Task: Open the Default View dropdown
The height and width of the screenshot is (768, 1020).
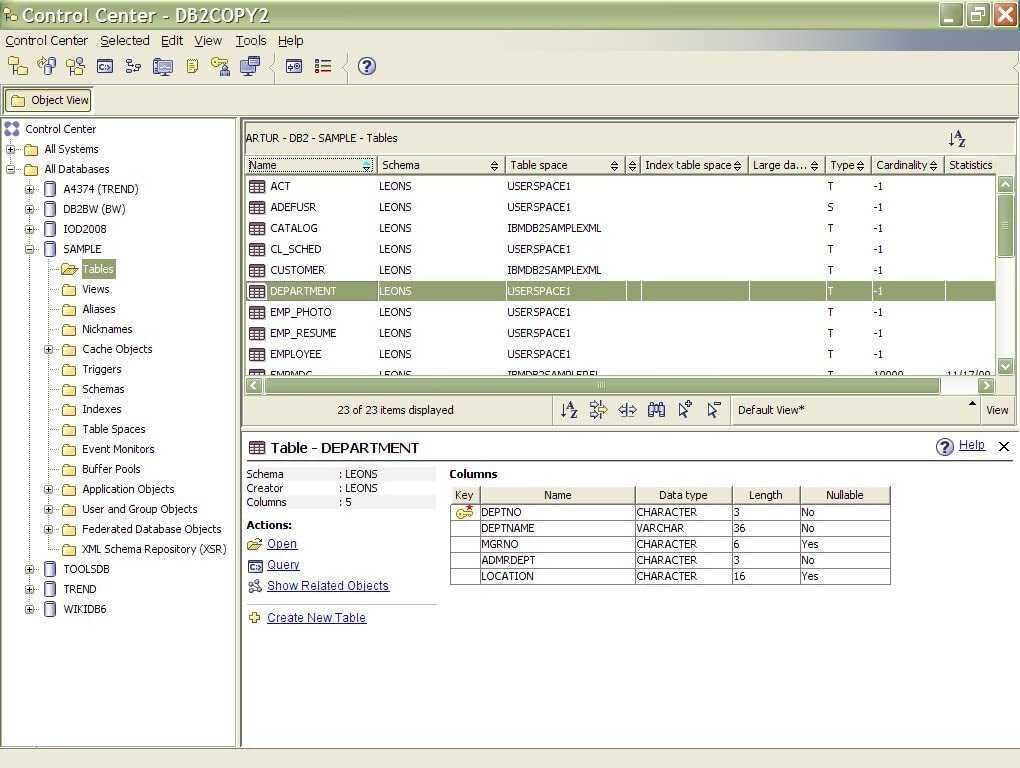Action: tap(856, 410)
